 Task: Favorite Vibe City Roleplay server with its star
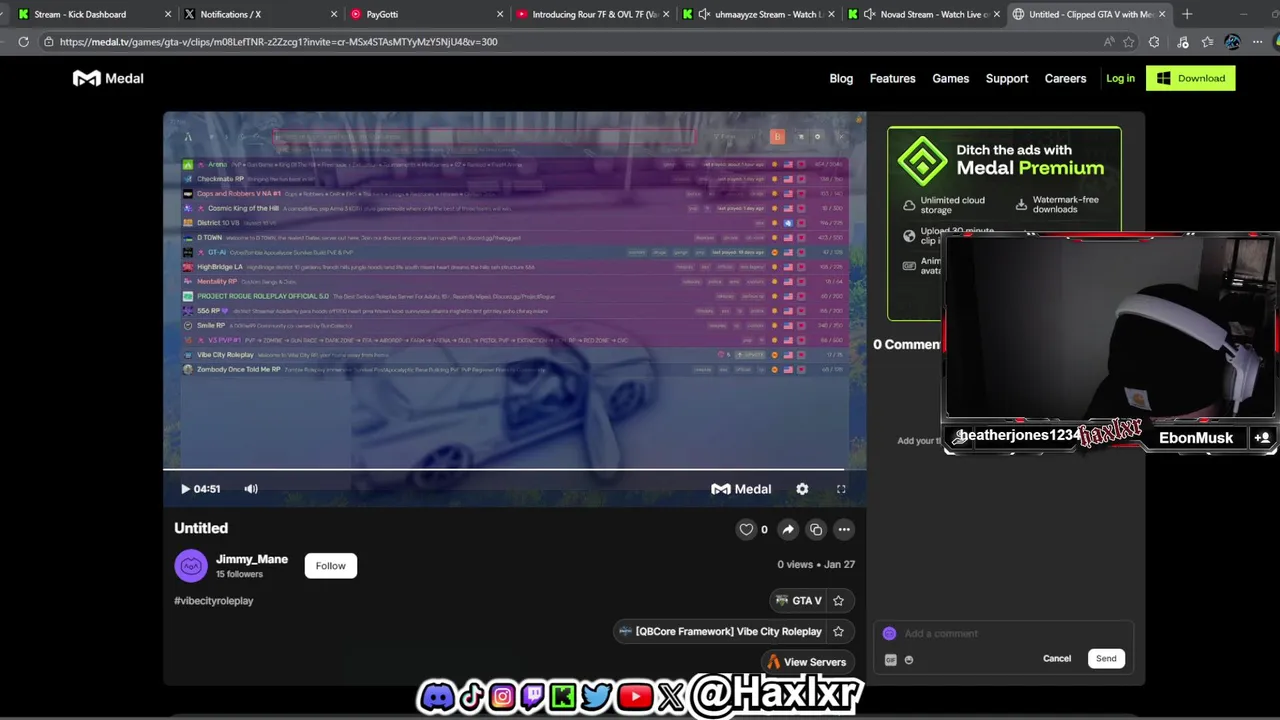click(838, 632)
